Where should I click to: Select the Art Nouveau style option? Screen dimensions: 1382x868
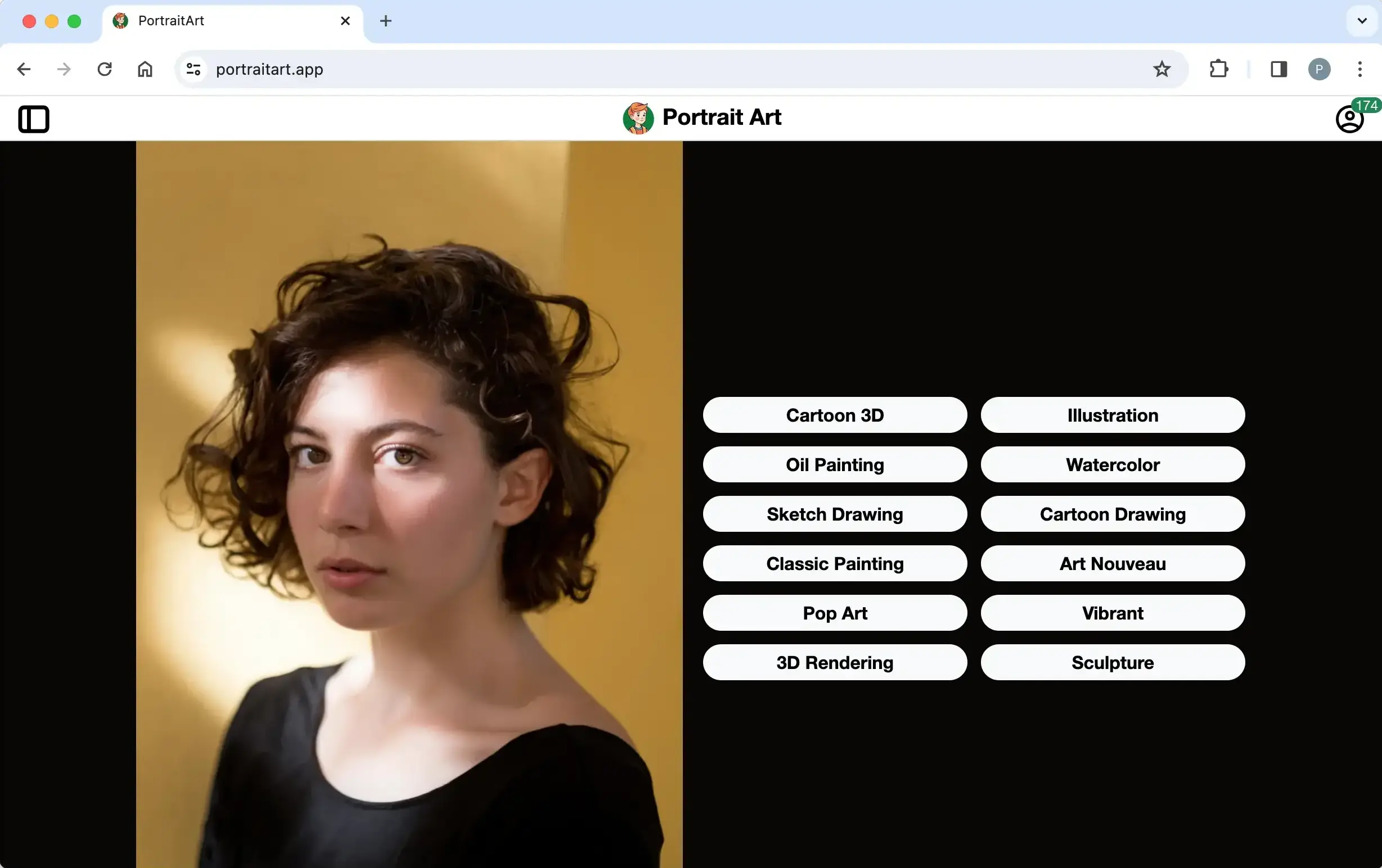pyautogui.click(x=1112, y=563)
